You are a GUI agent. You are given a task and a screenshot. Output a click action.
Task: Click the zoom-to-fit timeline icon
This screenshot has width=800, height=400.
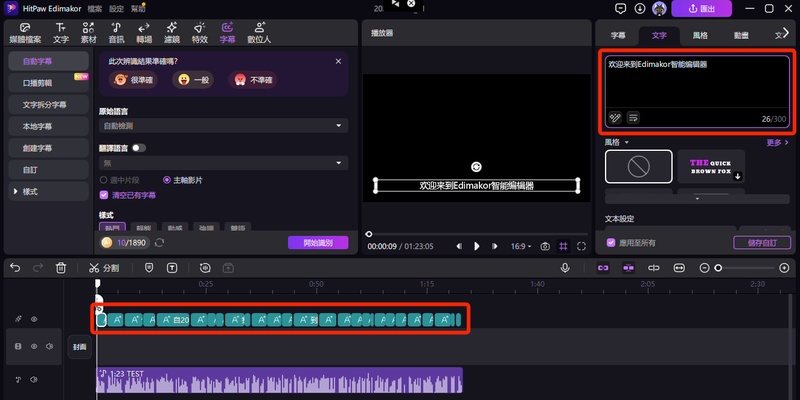(x=679, y=268)
